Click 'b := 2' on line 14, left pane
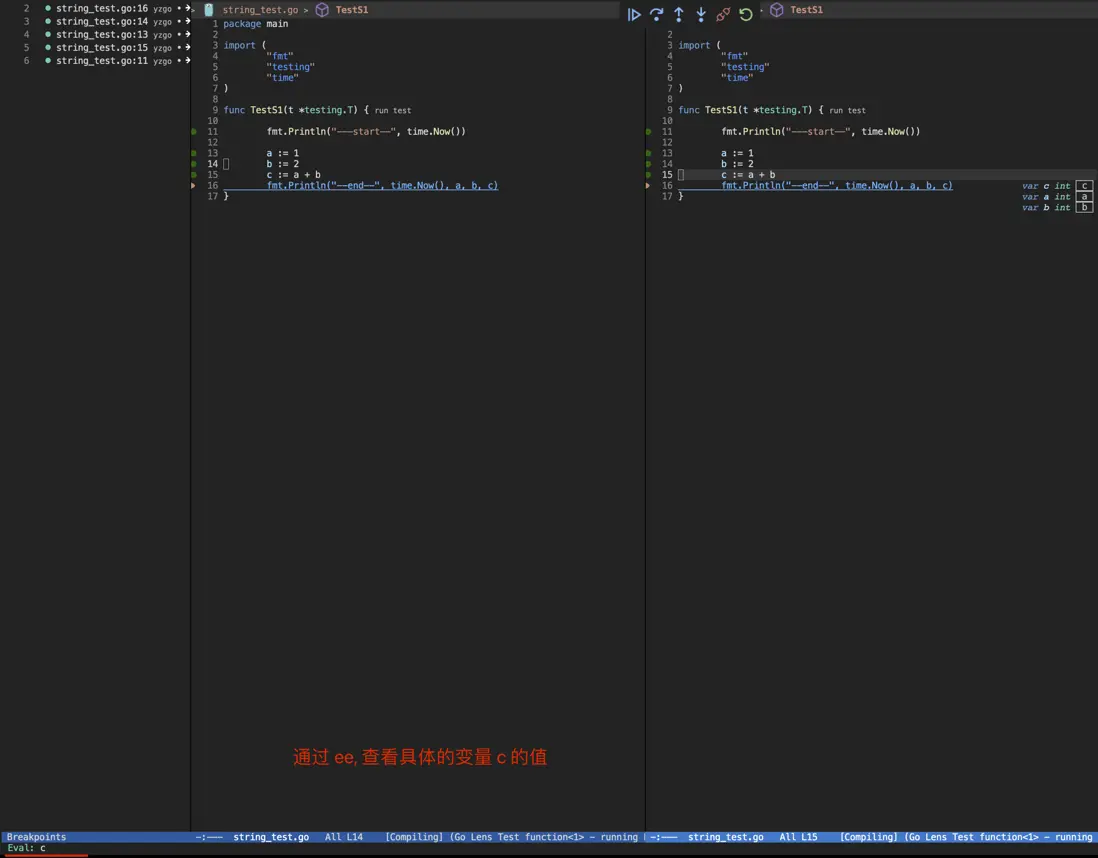 pos(282,164)
